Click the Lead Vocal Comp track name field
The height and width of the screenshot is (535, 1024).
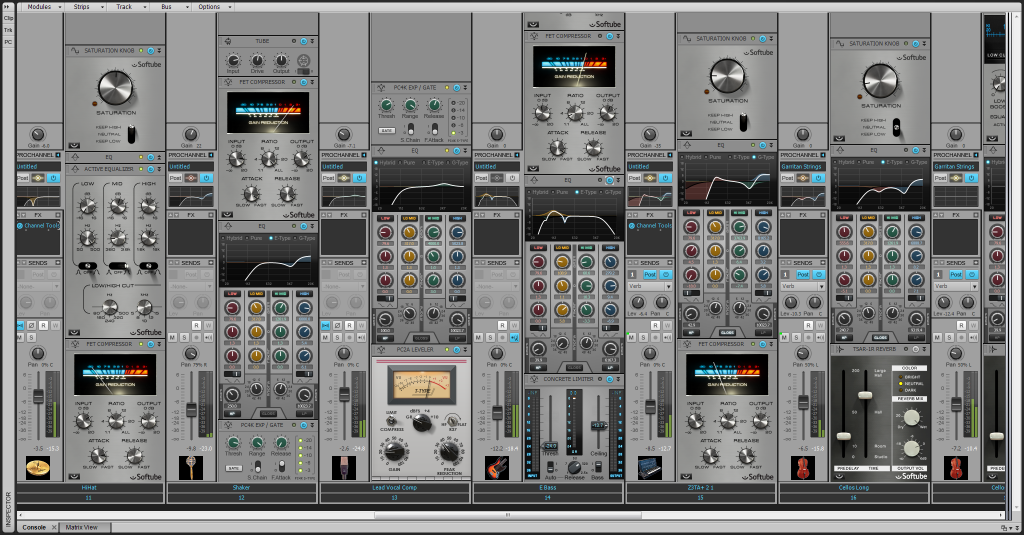394,487
